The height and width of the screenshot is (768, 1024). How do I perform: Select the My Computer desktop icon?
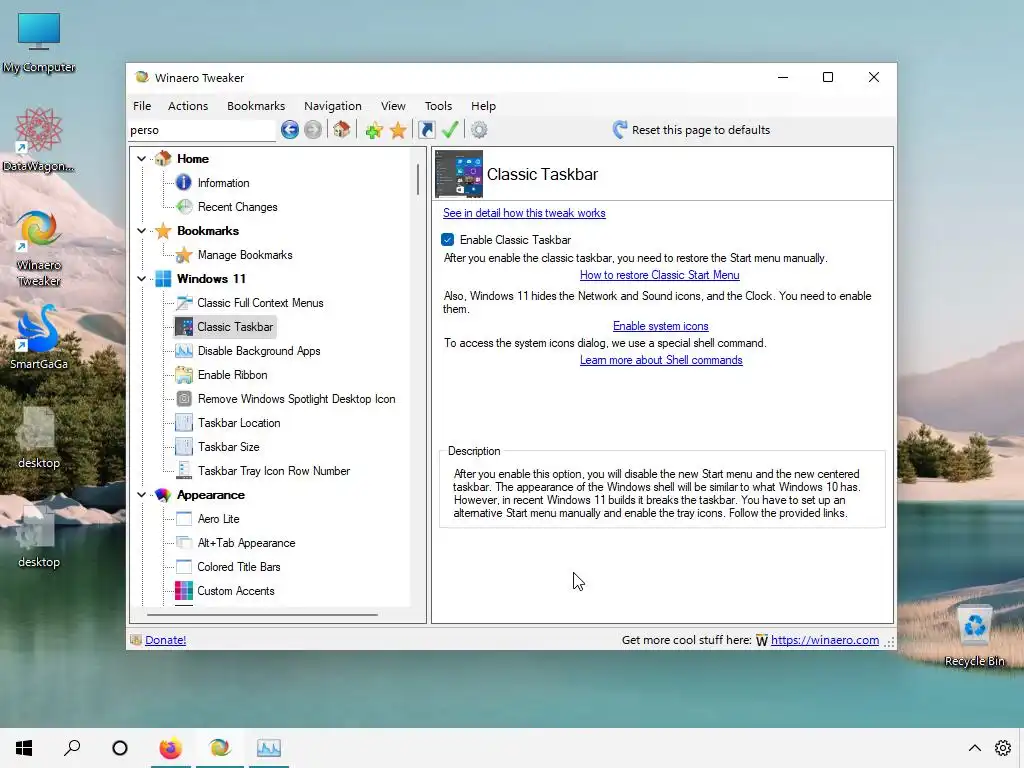(39, 42)
